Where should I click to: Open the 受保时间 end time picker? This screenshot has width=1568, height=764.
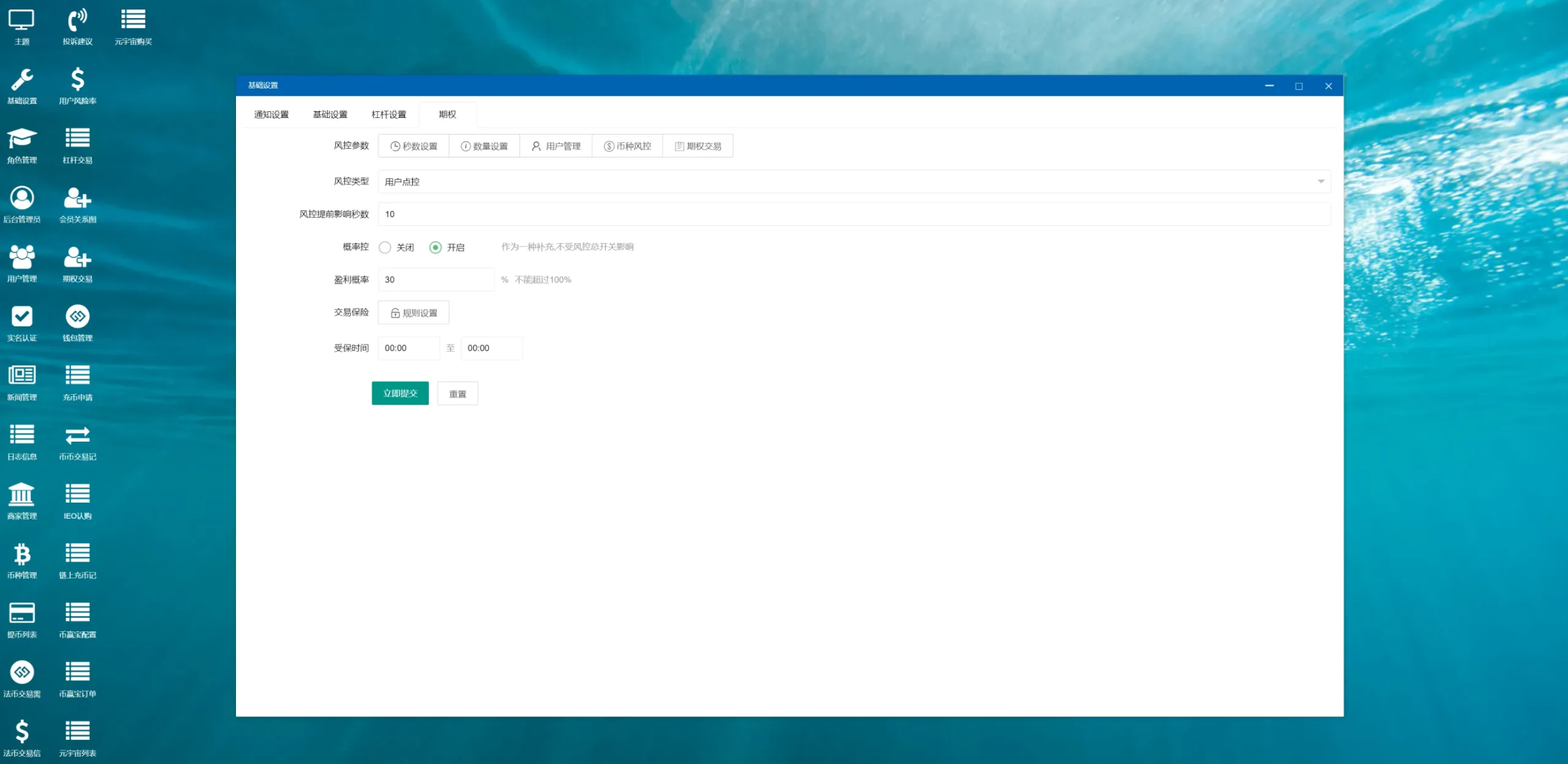(491, 348)
